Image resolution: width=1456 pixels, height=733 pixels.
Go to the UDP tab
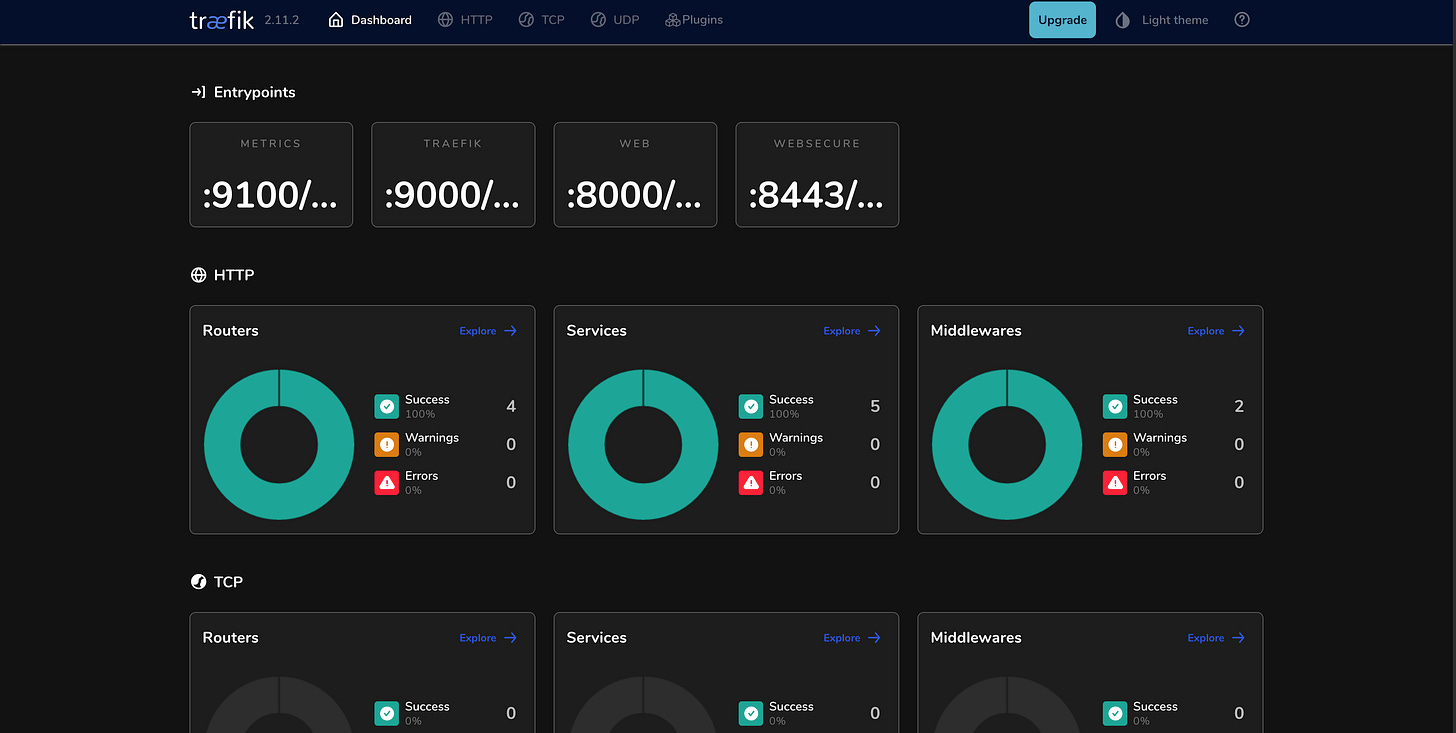[x=614, y=20]
